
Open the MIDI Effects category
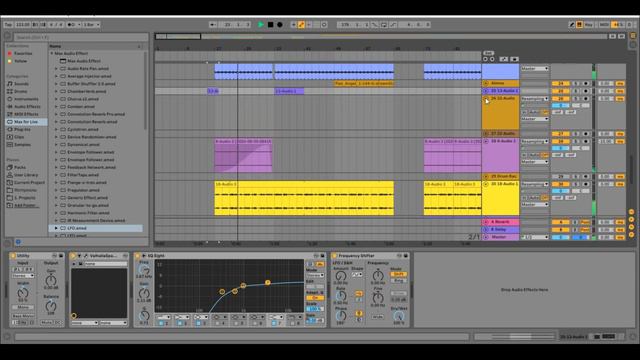[27, 114]
